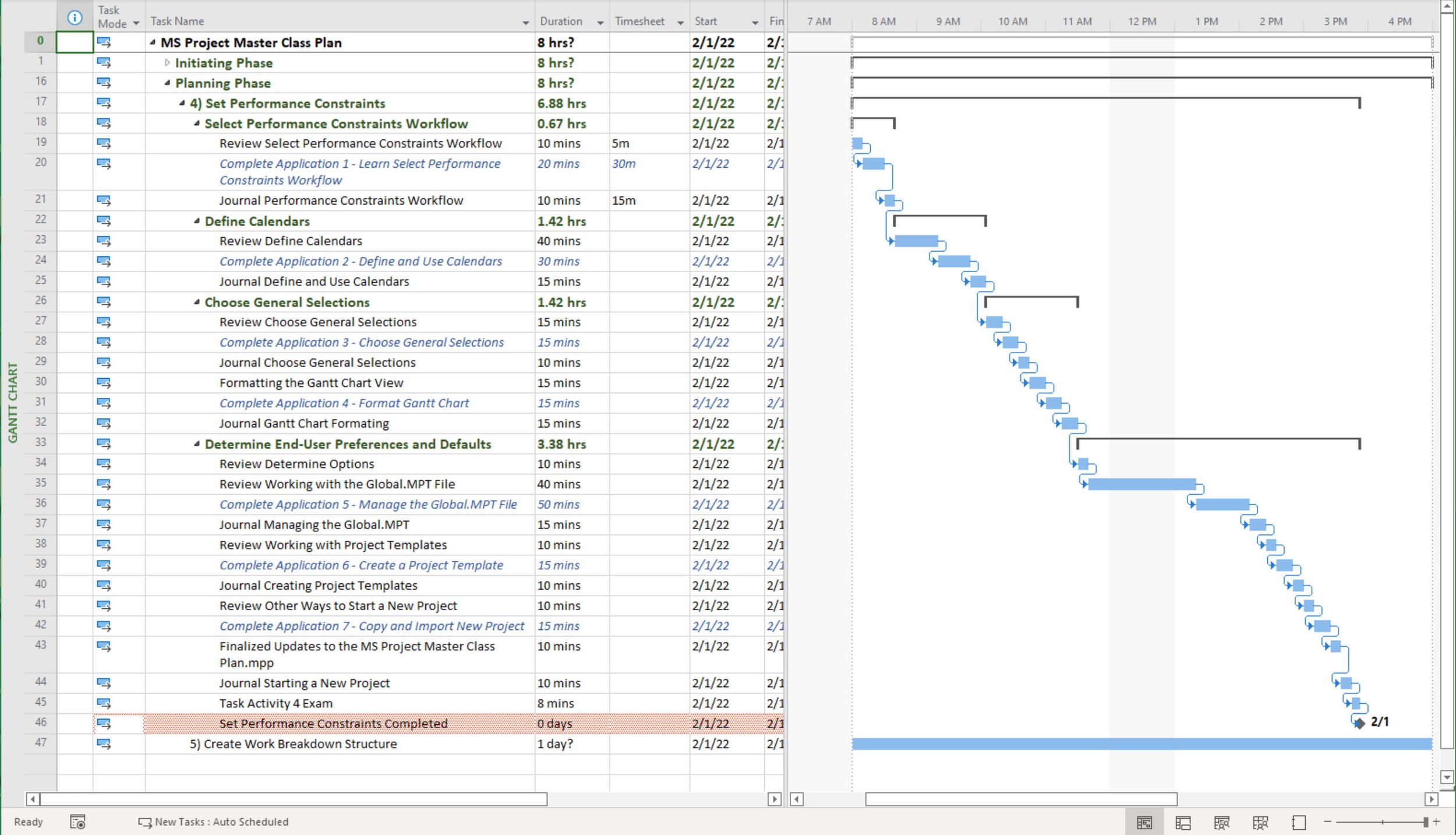This screenshot has width=1456, height=835.
Task: Switch to Resource Sheet view icon
Action: (1260, 822)
